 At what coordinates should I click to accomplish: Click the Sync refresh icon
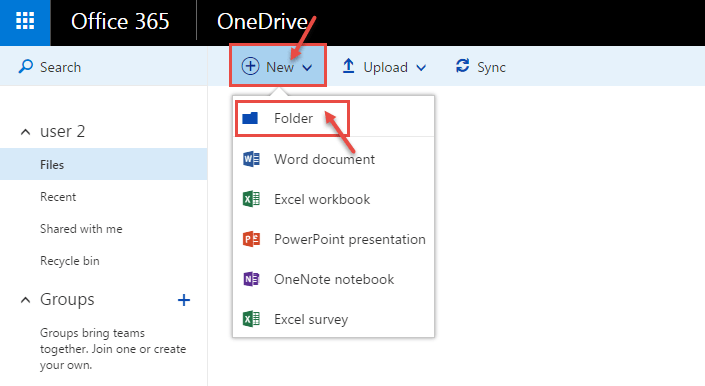(x=462, y=66)
